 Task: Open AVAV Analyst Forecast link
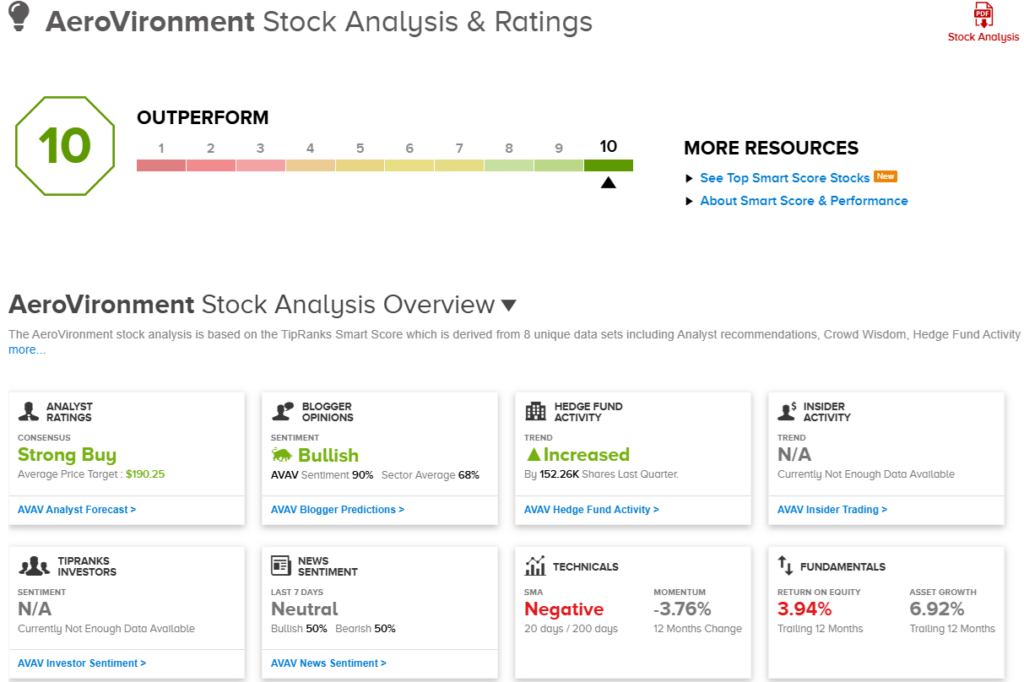[x=77, y=510]
